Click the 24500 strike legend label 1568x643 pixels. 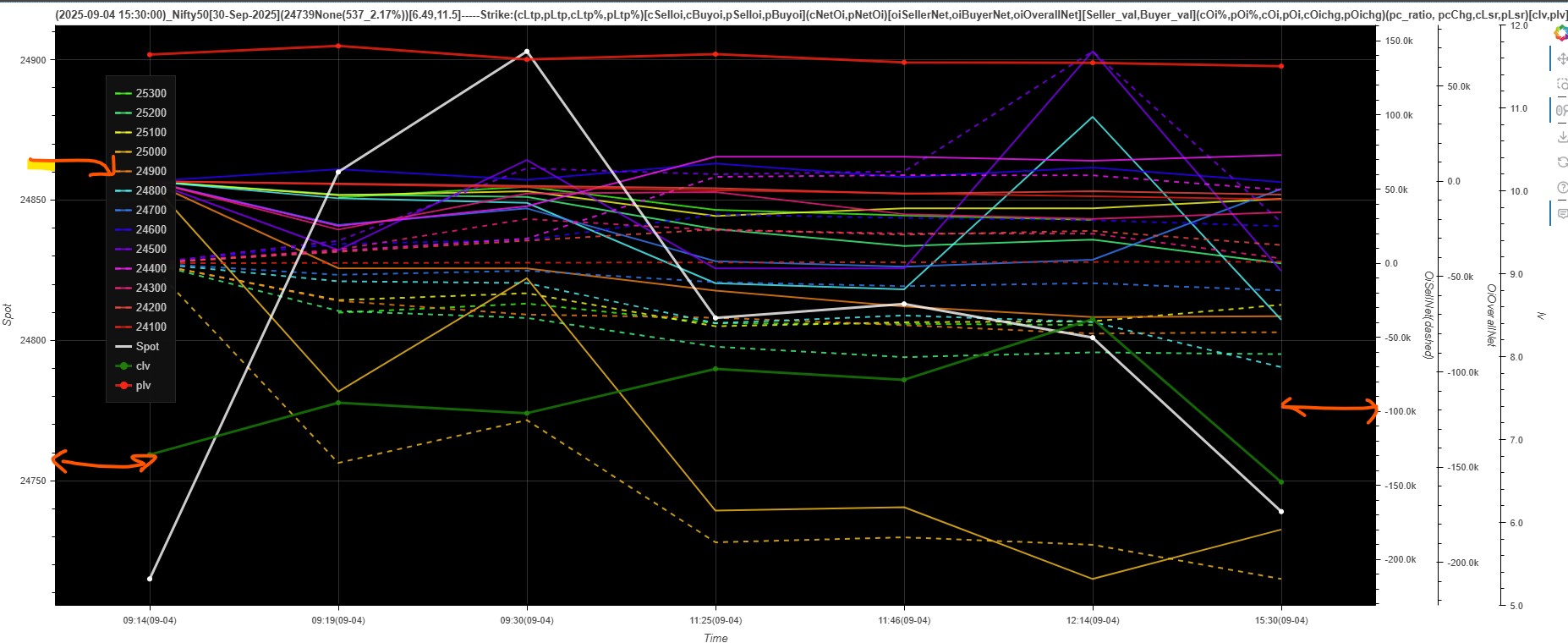pyautogui.click(x=151, y=249)
